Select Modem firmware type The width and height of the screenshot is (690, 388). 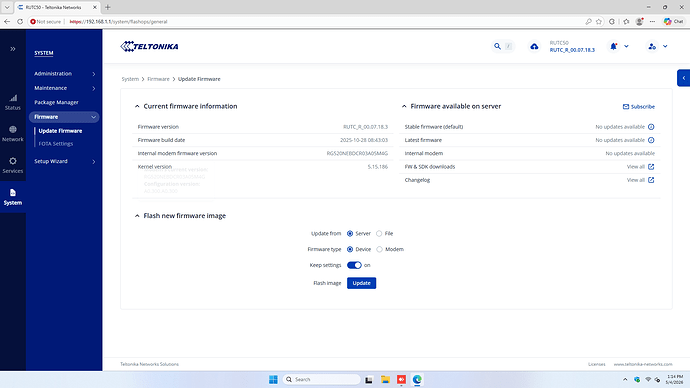point(379,249)
